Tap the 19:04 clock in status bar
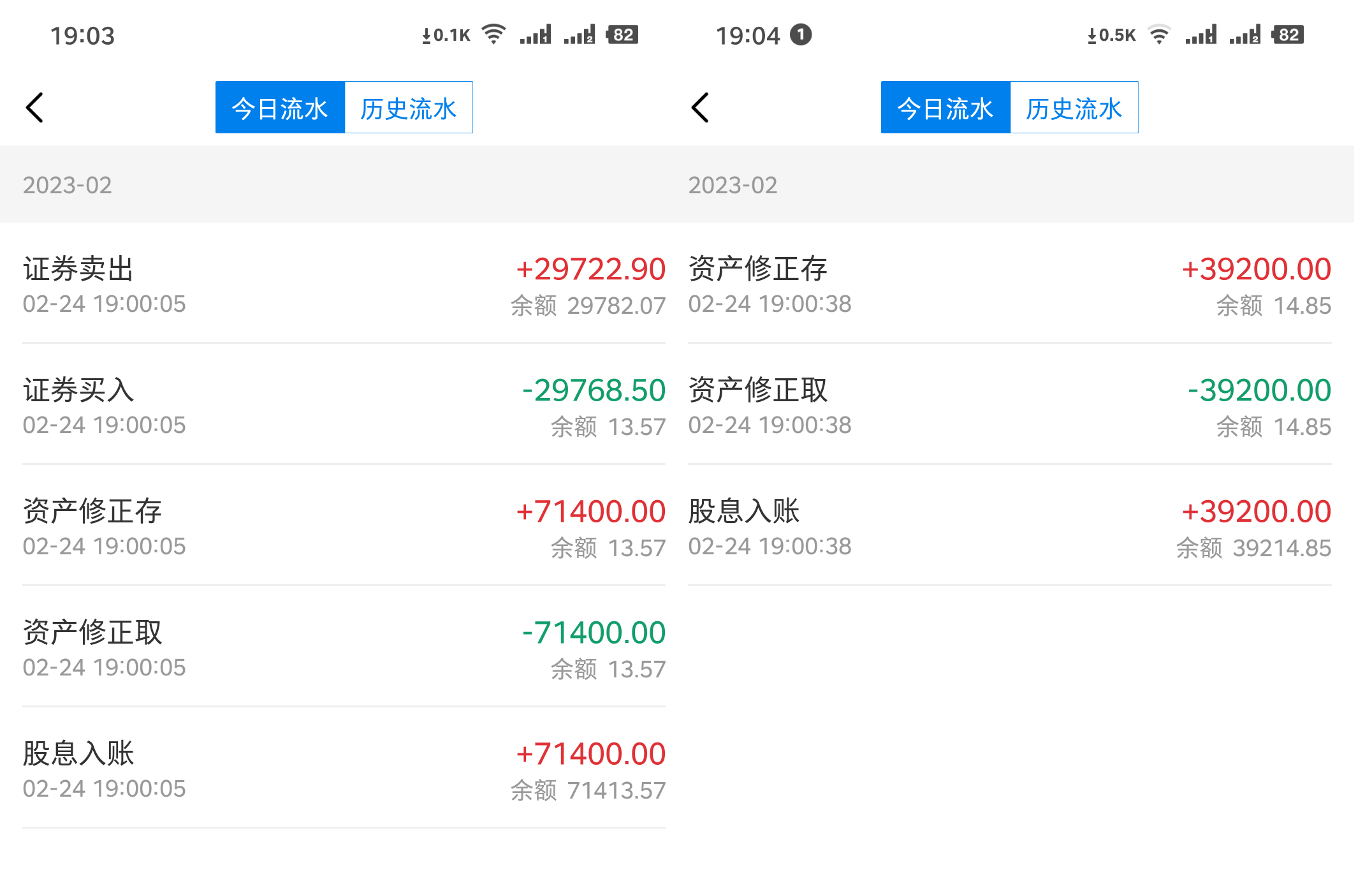The width and height of the screenshot is (1372, 893). click(x=748, y=36)
